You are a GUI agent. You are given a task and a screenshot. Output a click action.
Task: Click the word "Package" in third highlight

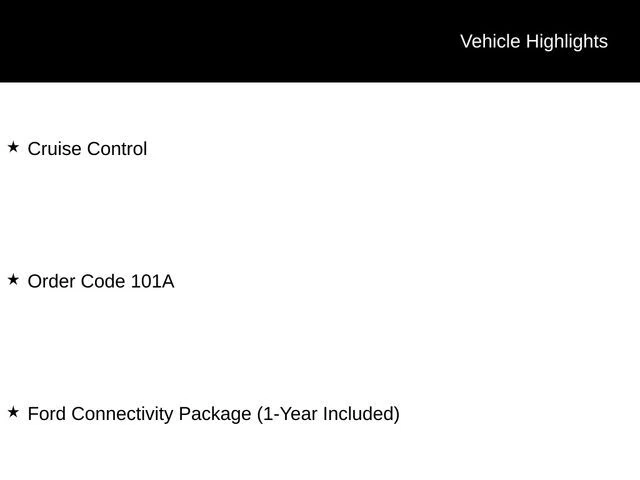214,414
